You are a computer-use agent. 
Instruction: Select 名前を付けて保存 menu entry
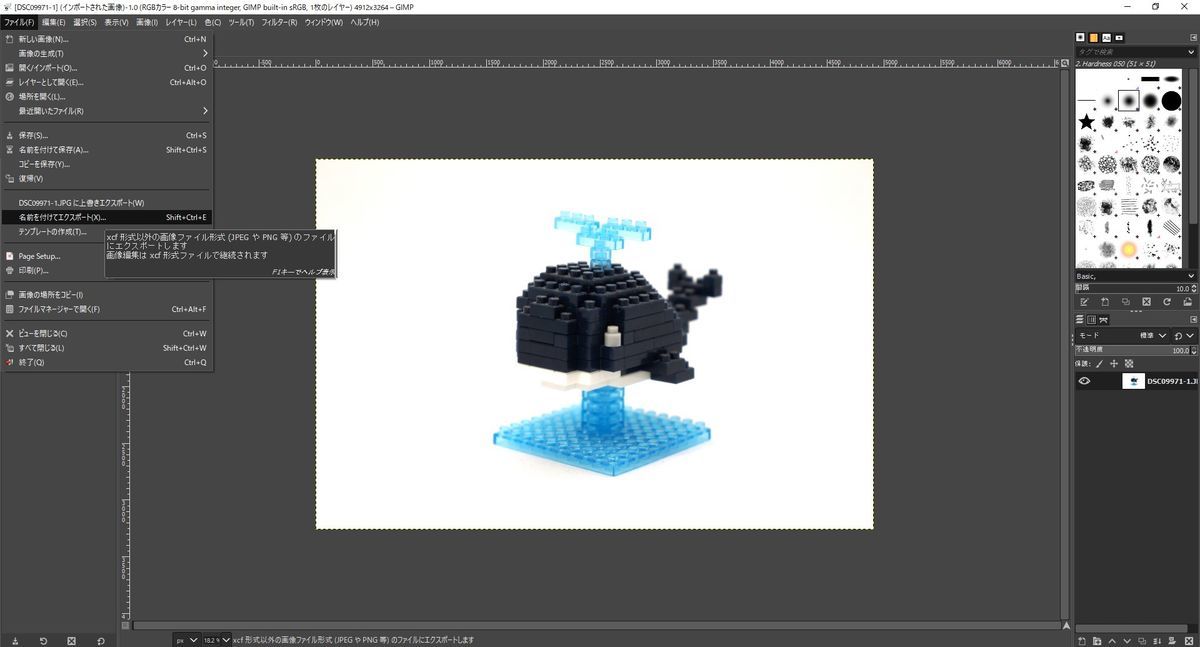(x=107, y=150)
